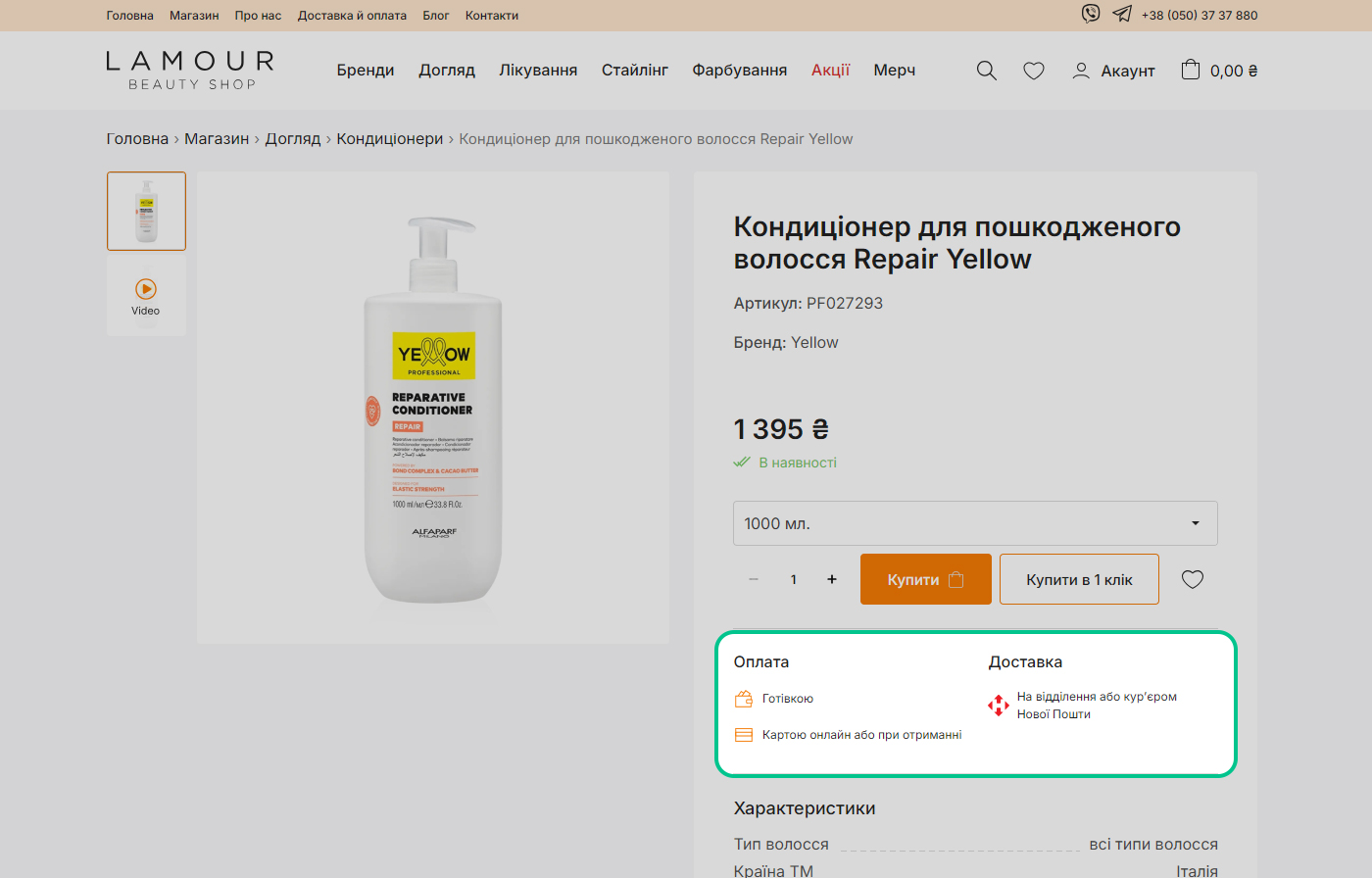Viewport: 1372px width, 878px height.
Task: Open Бренди menu
Action: (x=366, y=71)
